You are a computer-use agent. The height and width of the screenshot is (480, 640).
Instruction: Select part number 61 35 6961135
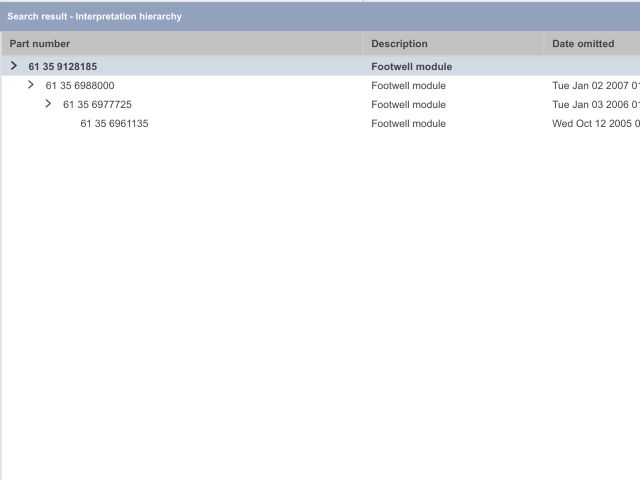[x=114, y=124]
